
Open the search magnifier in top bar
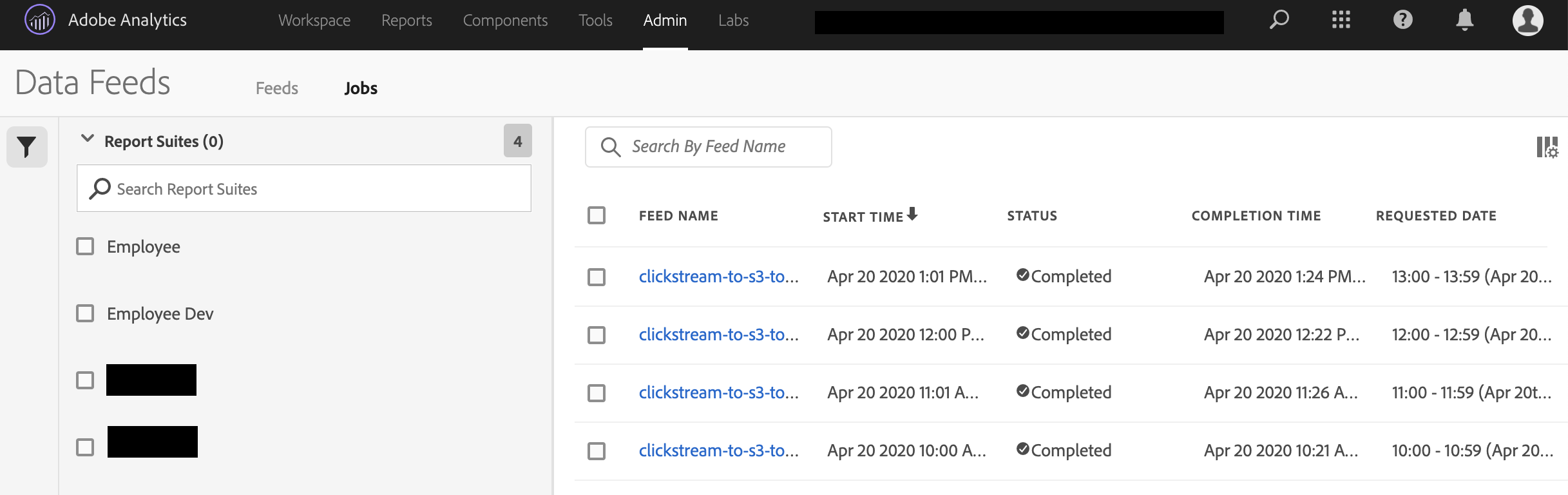pyautogui.click(x=1279, y=19)
